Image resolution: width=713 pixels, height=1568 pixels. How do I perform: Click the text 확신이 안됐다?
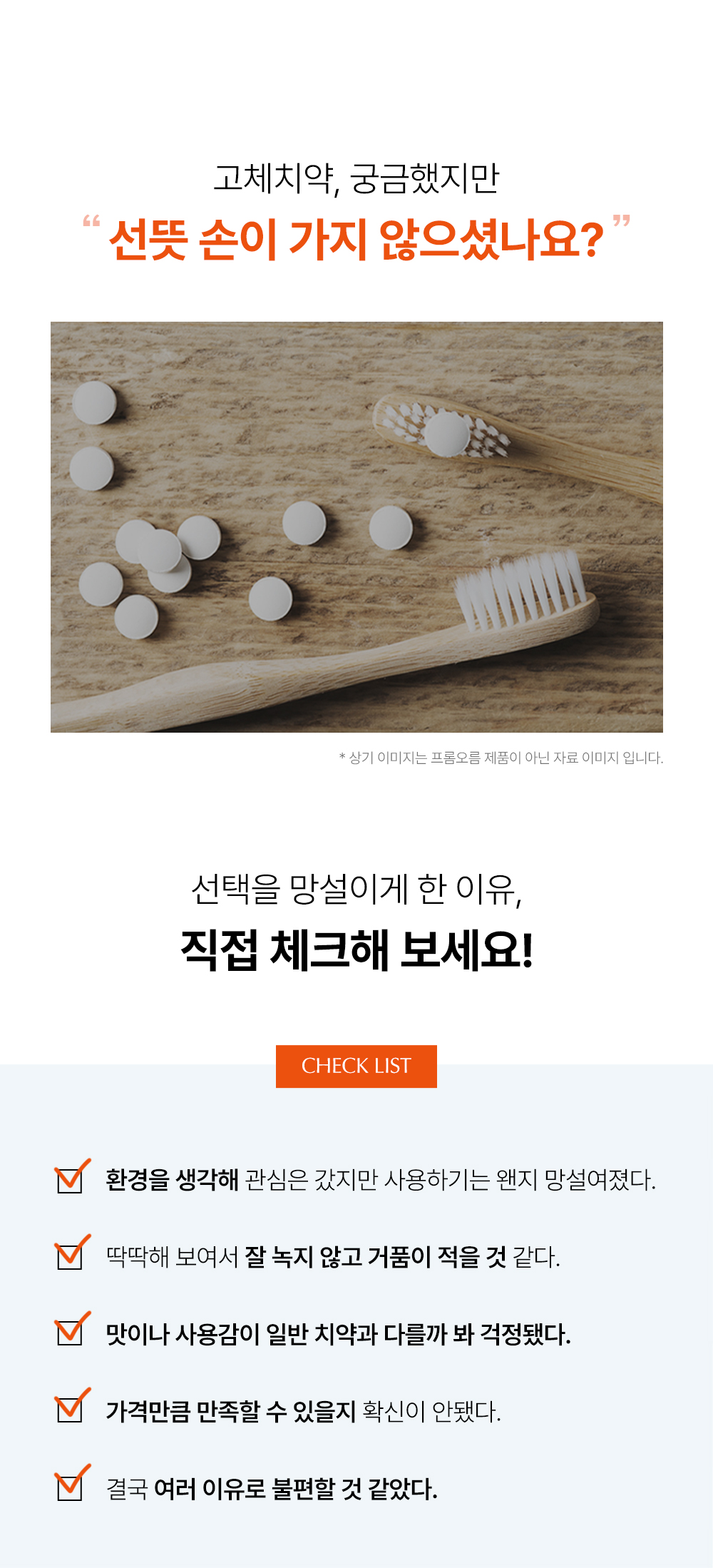click(431, 1411)
